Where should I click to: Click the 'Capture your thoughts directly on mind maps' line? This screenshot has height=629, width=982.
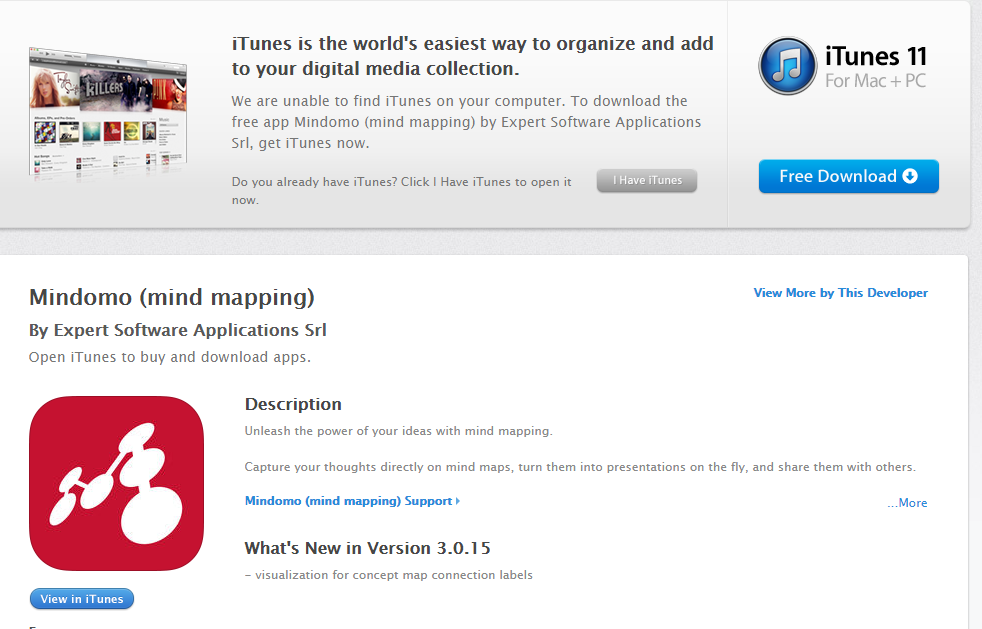[x=580, y=467]
